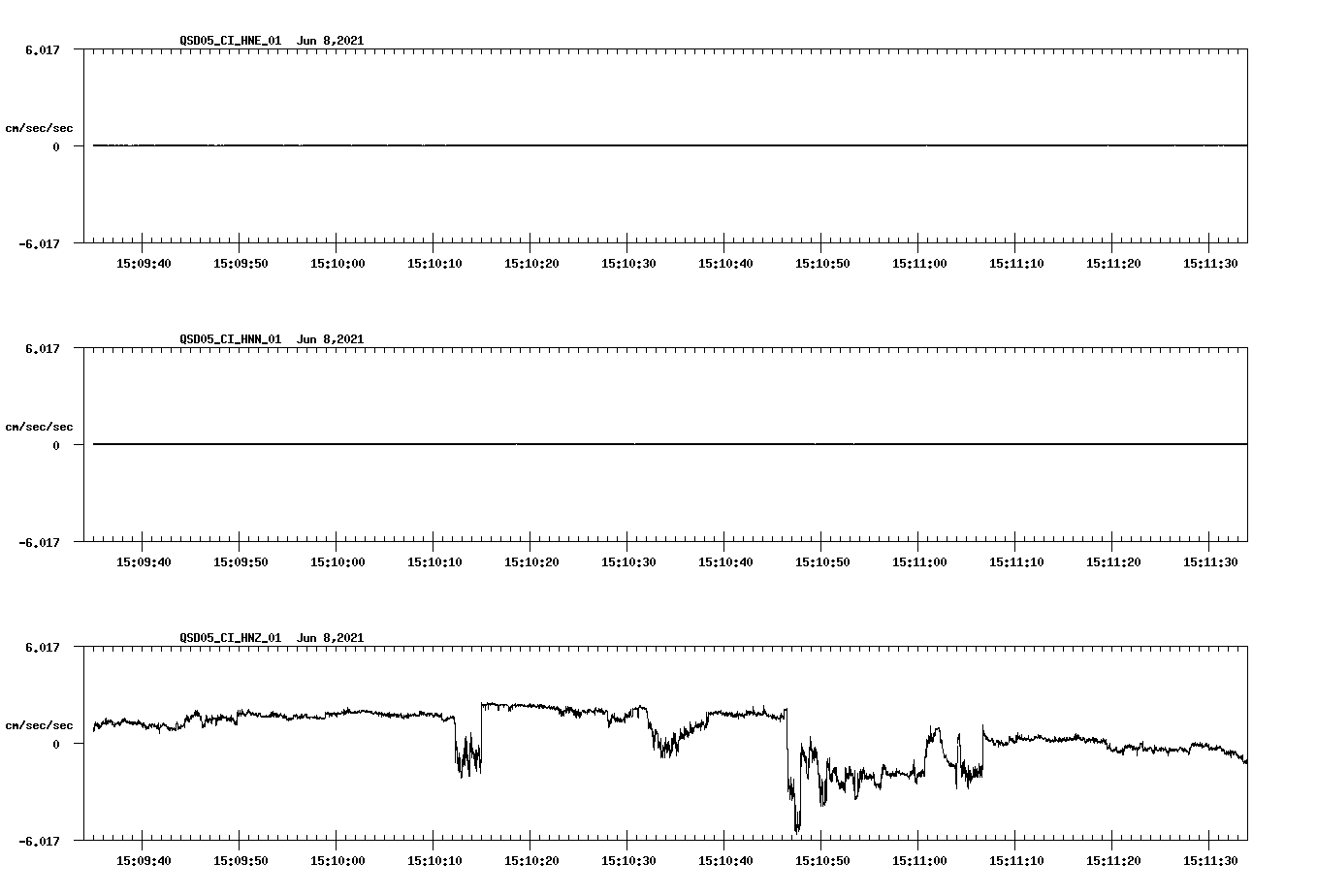Select 15:10:10 time label under HNN plot
The image size is (1317, 896).
pos(434,562)
